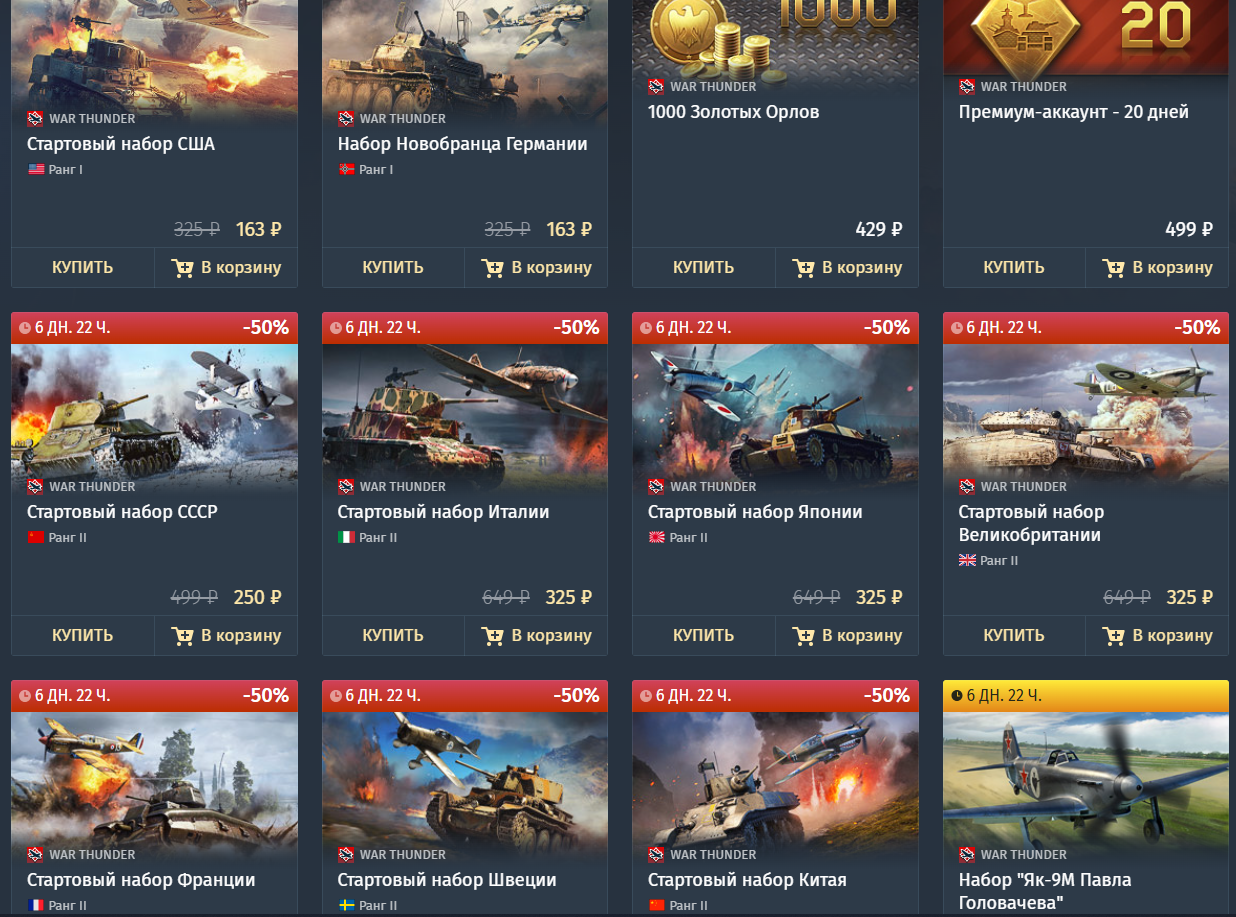Open Премиум-аккаунт - 20 дней title link
1236x917 pixels.
pos(1074,112)
